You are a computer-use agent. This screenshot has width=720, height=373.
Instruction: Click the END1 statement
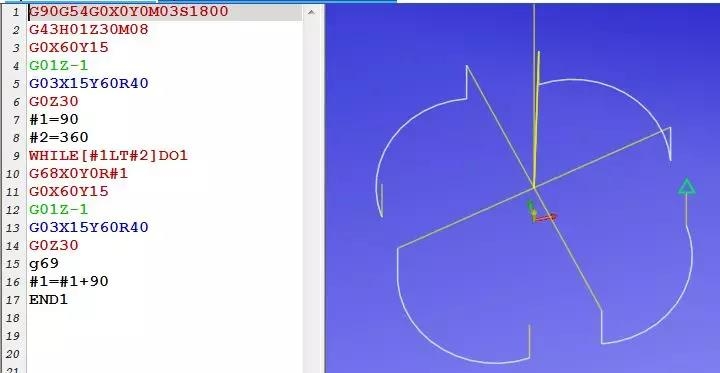[x=49, y=300]
